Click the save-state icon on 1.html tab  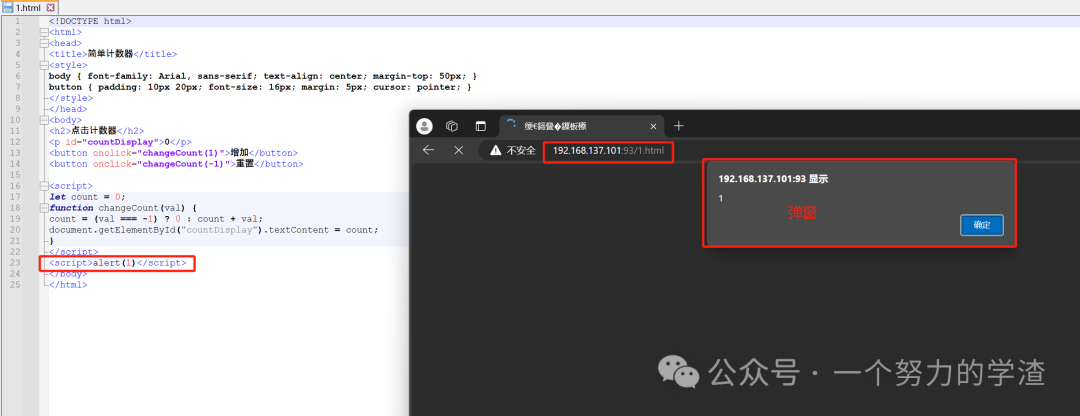click(x=8, y=7)
